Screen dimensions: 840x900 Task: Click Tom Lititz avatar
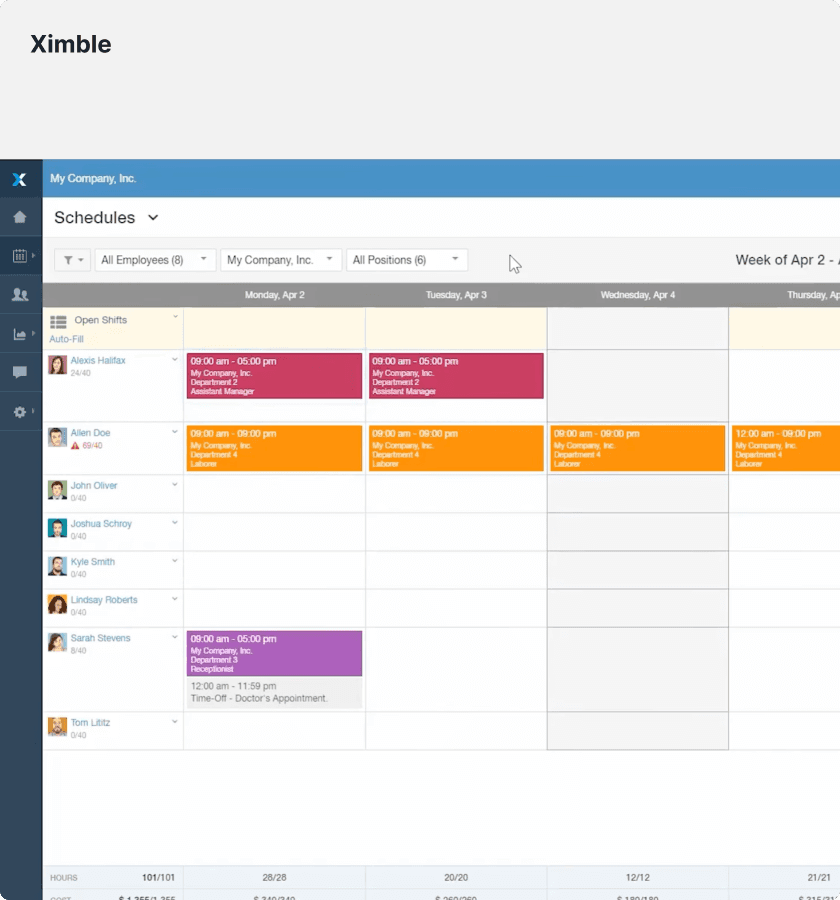tap(57, 727)
